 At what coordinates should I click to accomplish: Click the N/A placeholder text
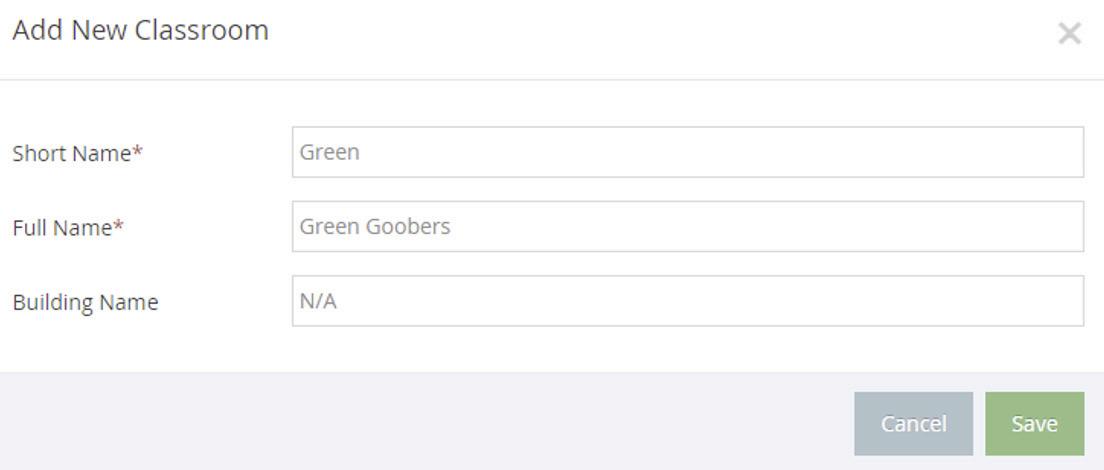[x=318, y=301]
